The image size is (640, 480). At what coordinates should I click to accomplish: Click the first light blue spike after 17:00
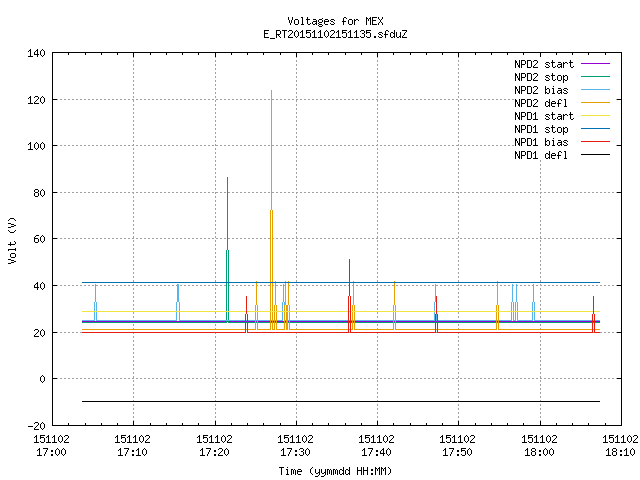[x=96, y=302]
